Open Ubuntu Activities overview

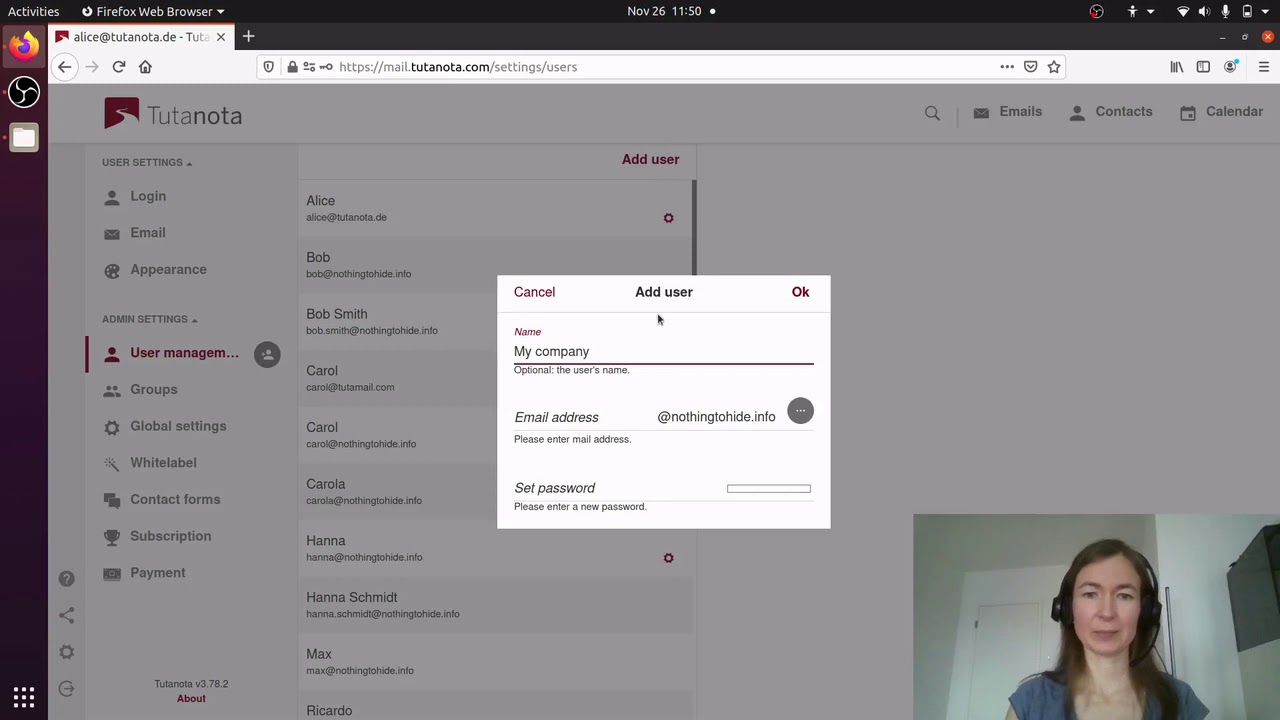34,11
